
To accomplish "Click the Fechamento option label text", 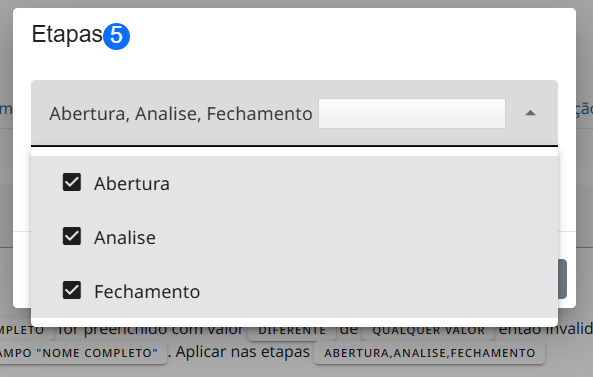I will click(x=147, y=292).
